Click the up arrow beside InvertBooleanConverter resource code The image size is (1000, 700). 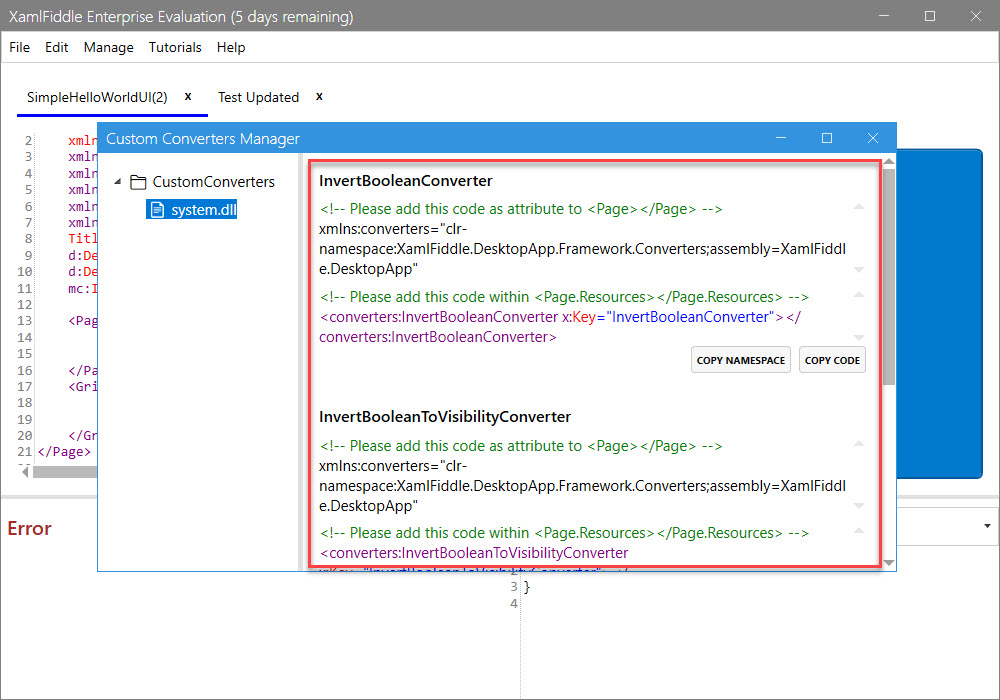pos(858,295)
